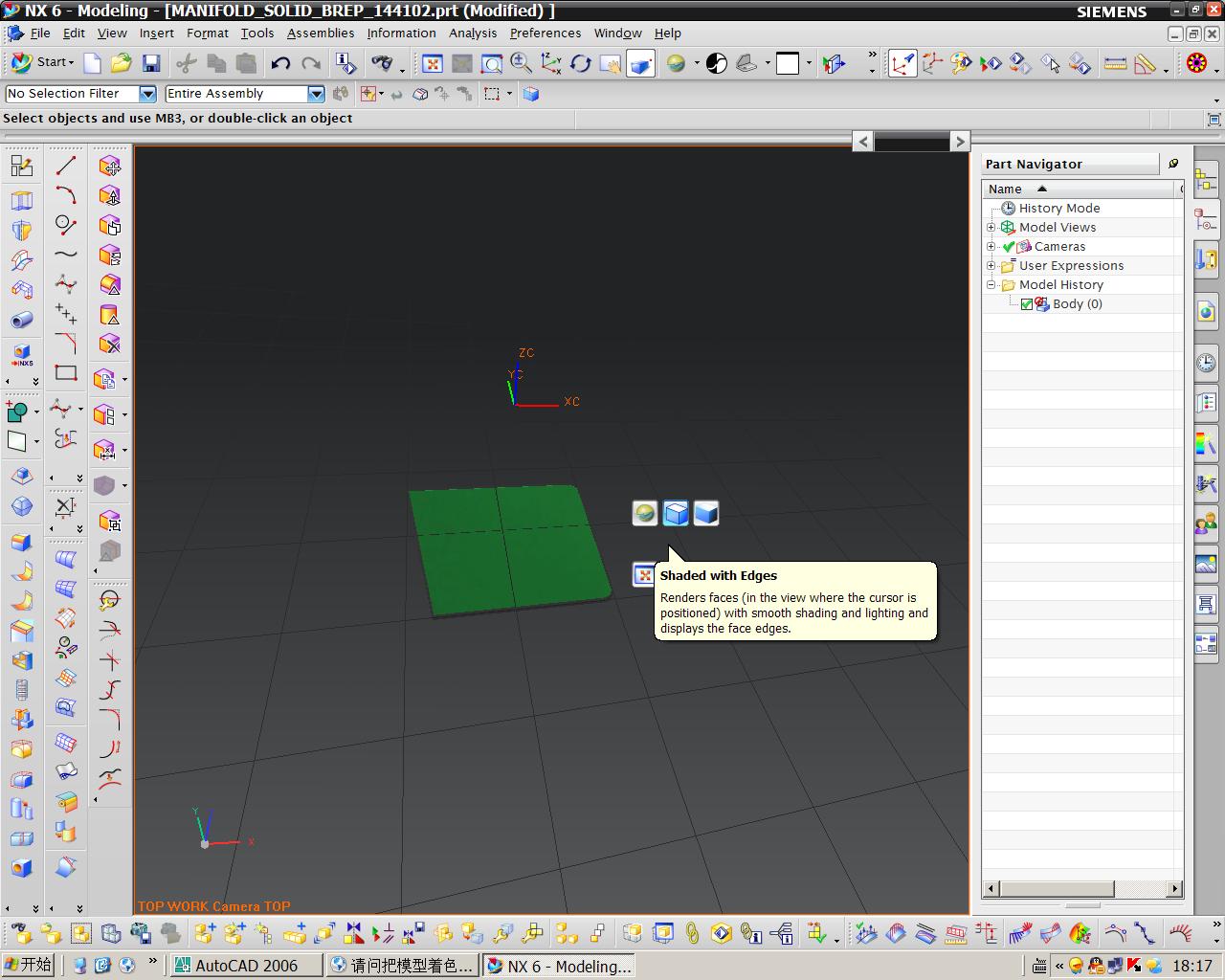
Task: Toggle the Body (0) checkbox in Model History
Action: tap(1027, 304)
